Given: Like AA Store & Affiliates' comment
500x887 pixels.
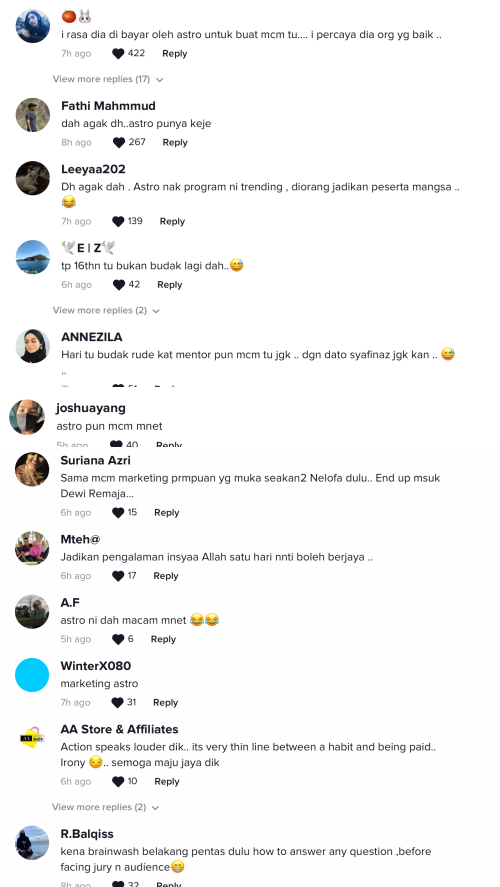Looking at the screenshot, I should 118,782.
